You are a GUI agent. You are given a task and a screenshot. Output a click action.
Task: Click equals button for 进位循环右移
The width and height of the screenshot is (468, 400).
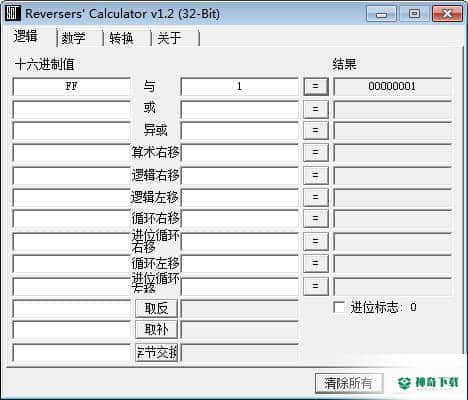click(316, 241)
